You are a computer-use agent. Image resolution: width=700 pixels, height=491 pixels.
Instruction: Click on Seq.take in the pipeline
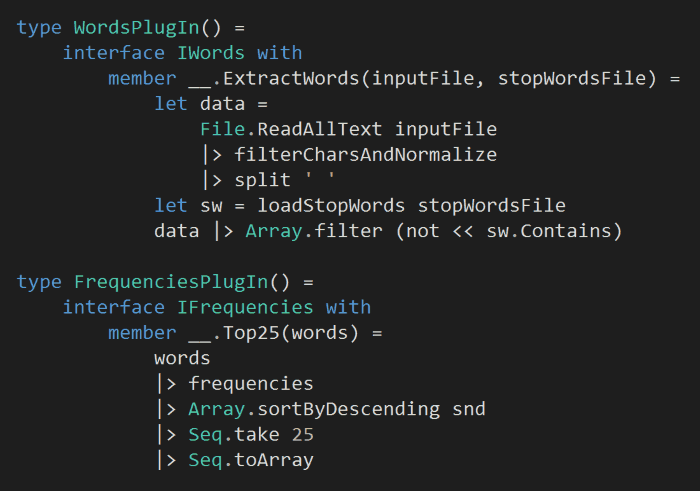click(233, 434)
